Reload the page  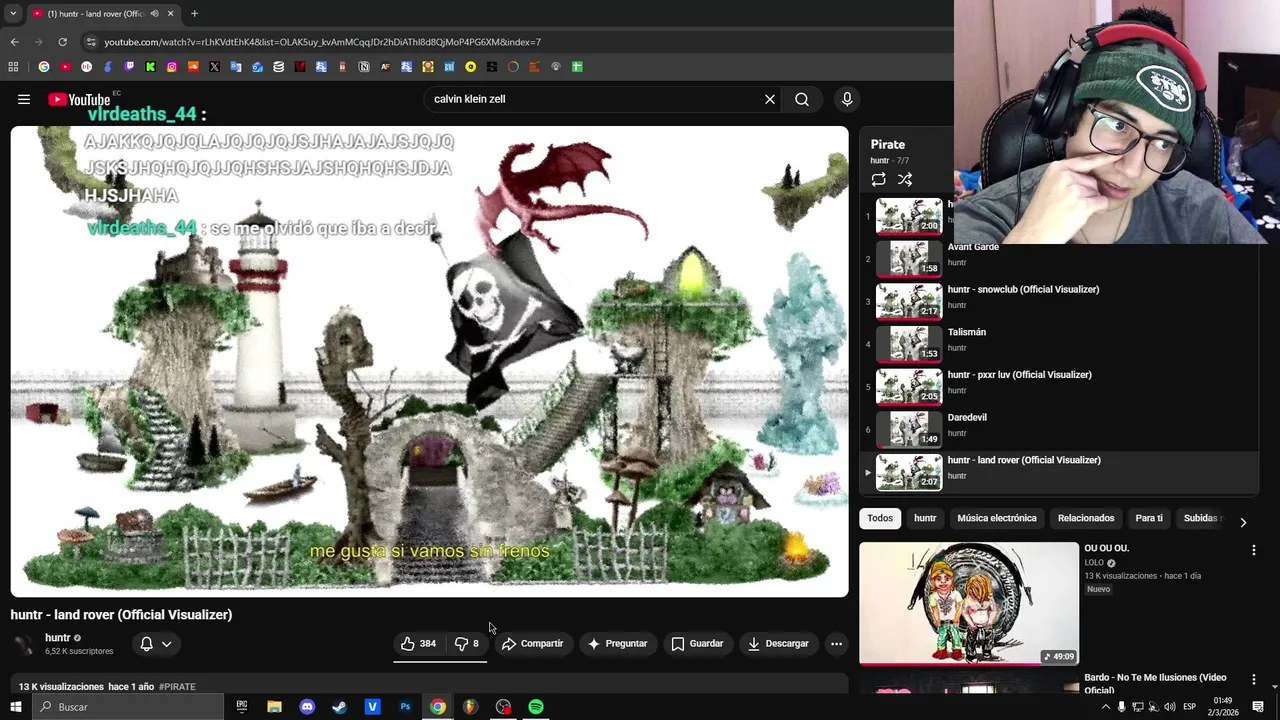point(62,42)
